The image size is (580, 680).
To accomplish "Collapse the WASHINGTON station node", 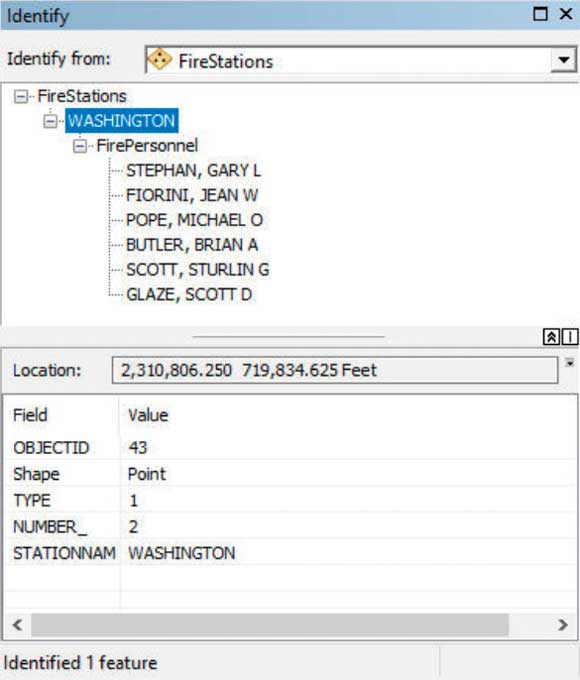I will (50, 121).
